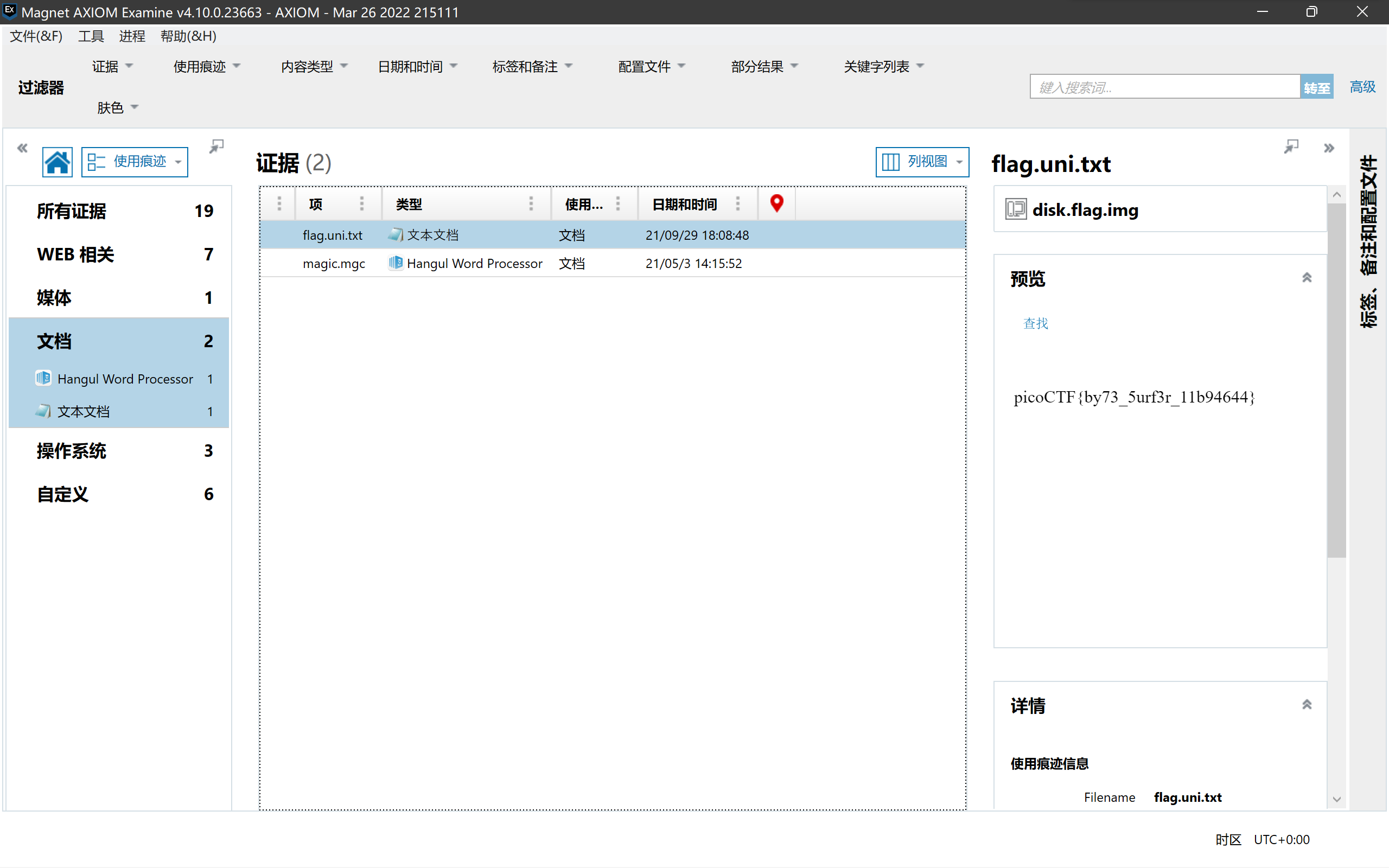1389x868 pixels.
Task: Collapse the left navigation panel with « arrow
Action: pyautogui.click(x=22, y=148)
